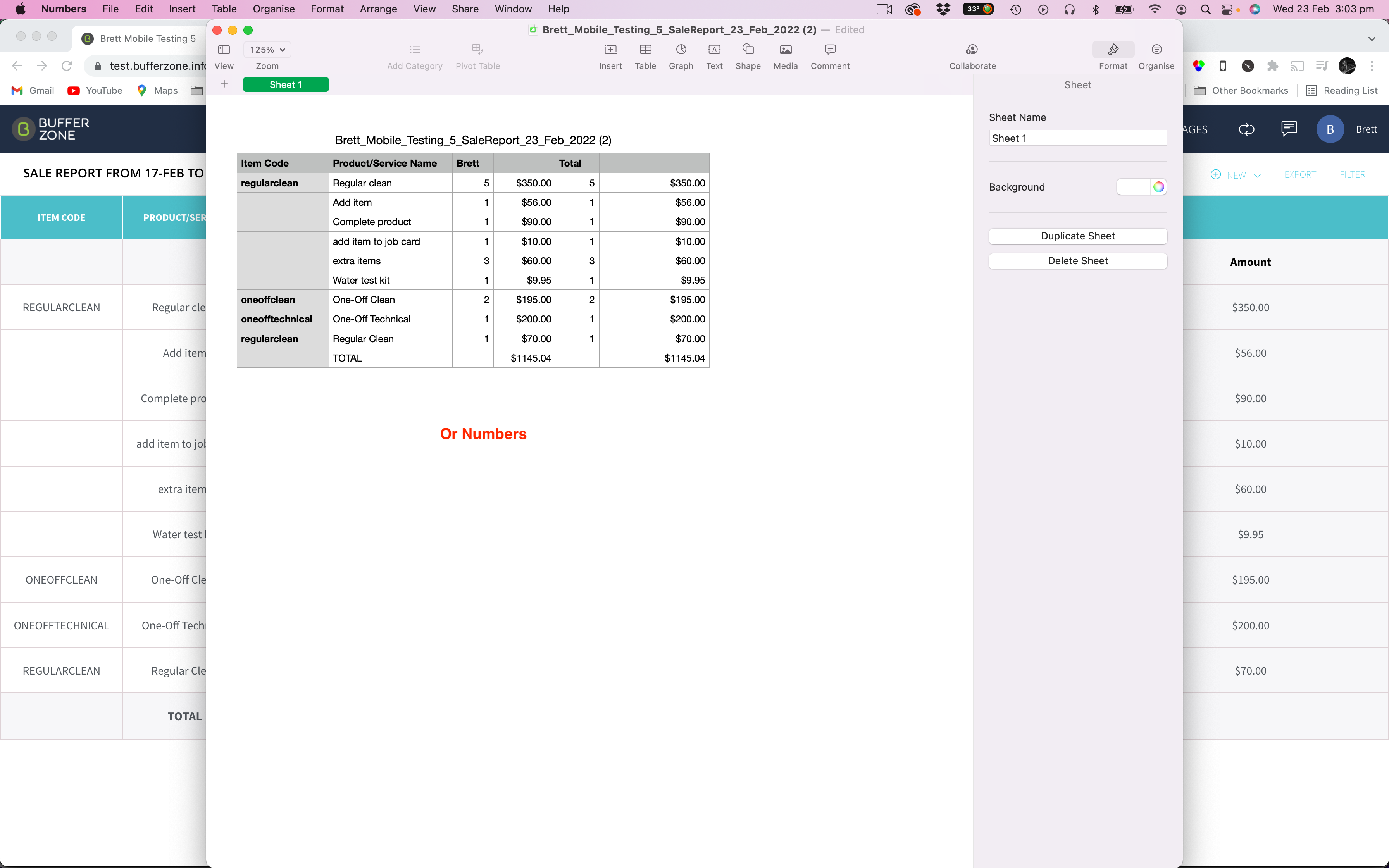Open Apple menu
This screenshot has width=1389, height=868.
click(x=20, y=9)
